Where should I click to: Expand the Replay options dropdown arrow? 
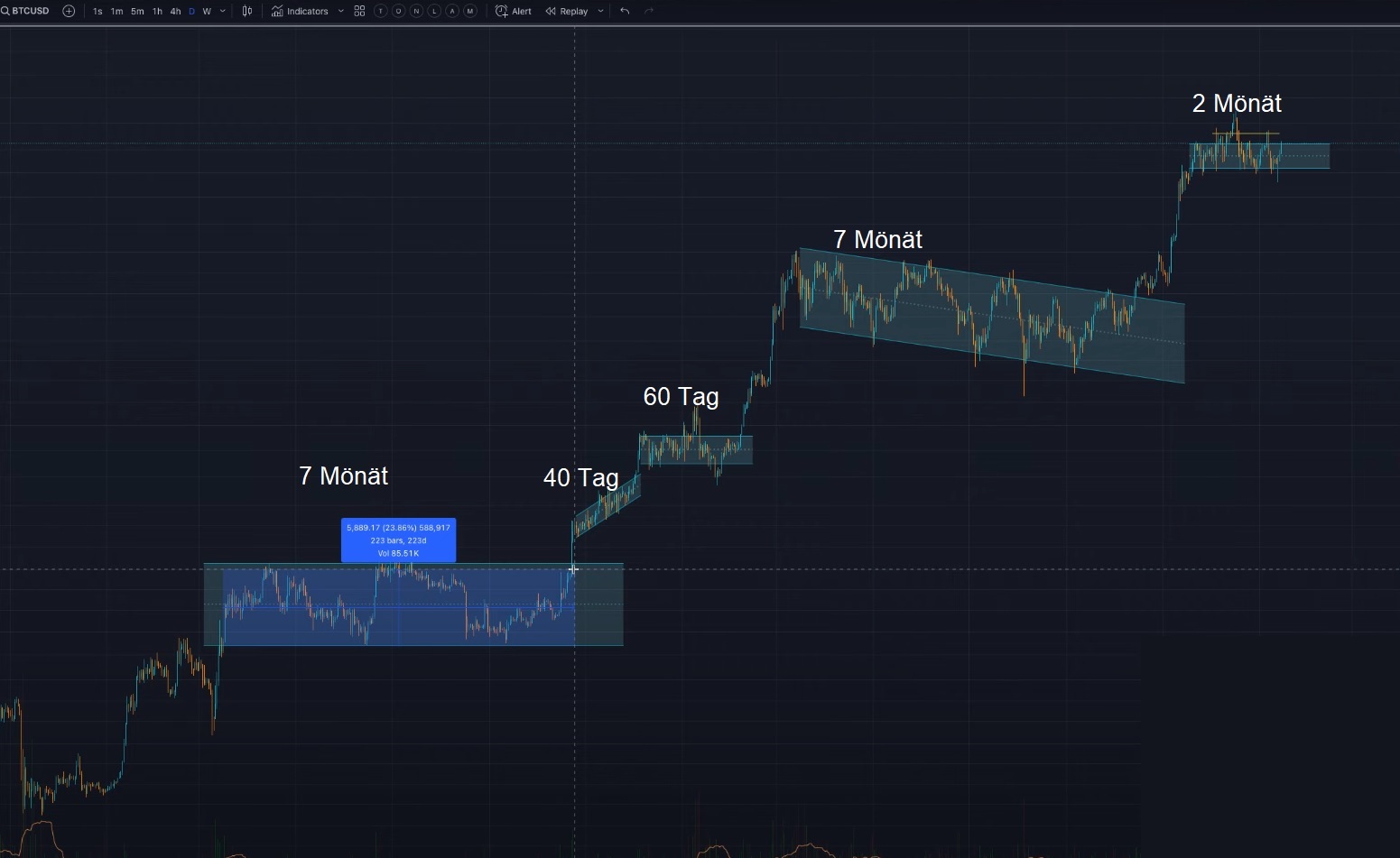[600, 11]
